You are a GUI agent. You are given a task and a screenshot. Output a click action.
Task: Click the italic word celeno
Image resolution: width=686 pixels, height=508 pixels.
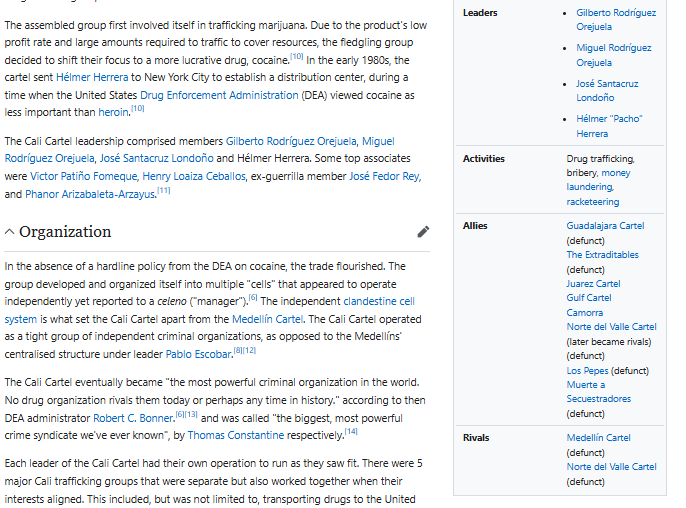click(172, 301)
